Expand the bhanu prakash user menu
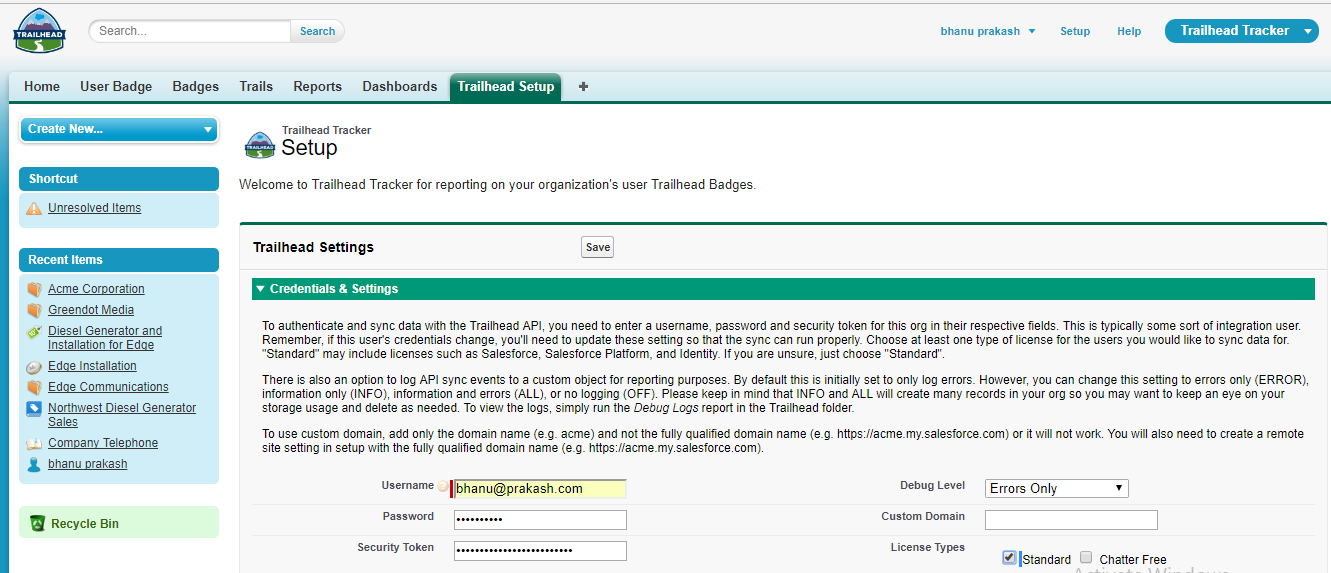1331x573 pixels. [x=988, y=31]
